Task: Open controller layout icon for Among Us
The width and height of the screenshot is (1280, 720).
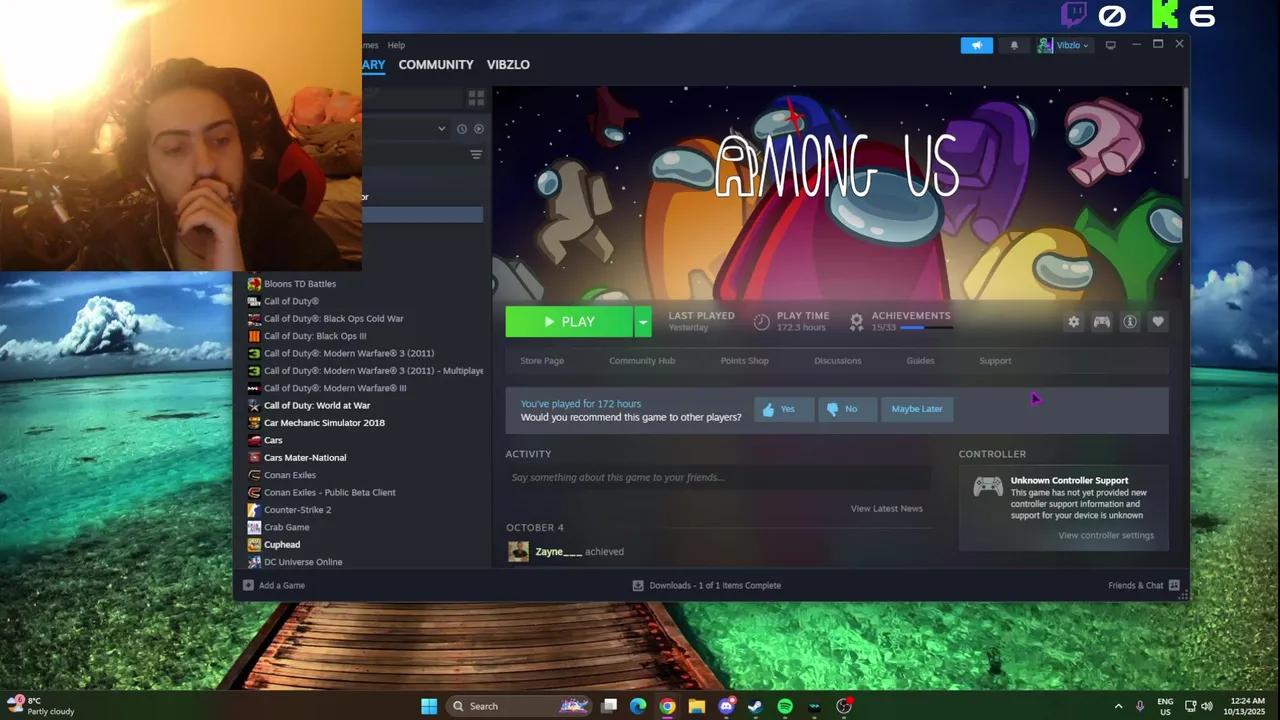Action: coord(1101,322)
